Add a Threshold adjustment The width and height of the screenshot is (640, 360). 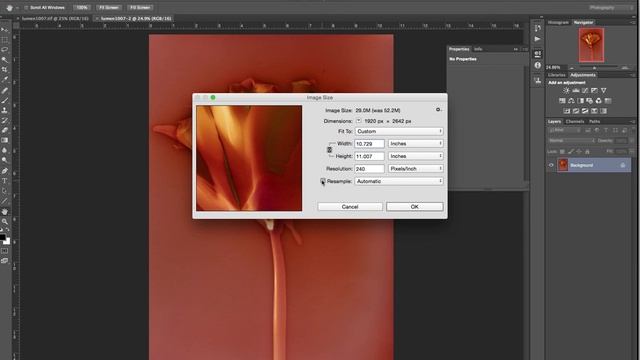pyautogui.click(x=585, y=111)
